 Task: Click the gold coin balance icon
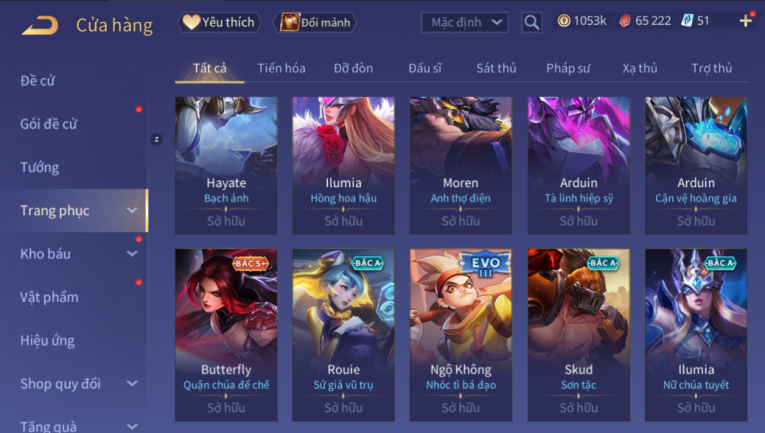pos(564,21)
